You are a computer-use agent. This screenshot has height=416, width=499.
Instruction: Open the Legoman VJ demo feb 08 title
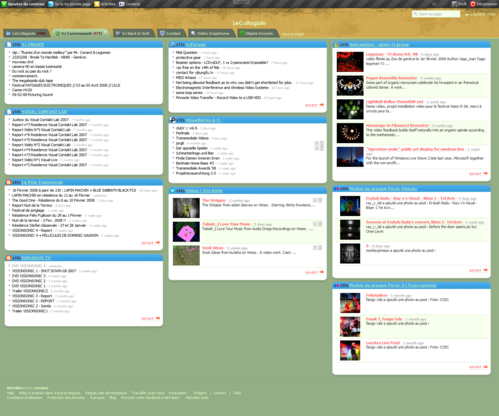[392, 54]
